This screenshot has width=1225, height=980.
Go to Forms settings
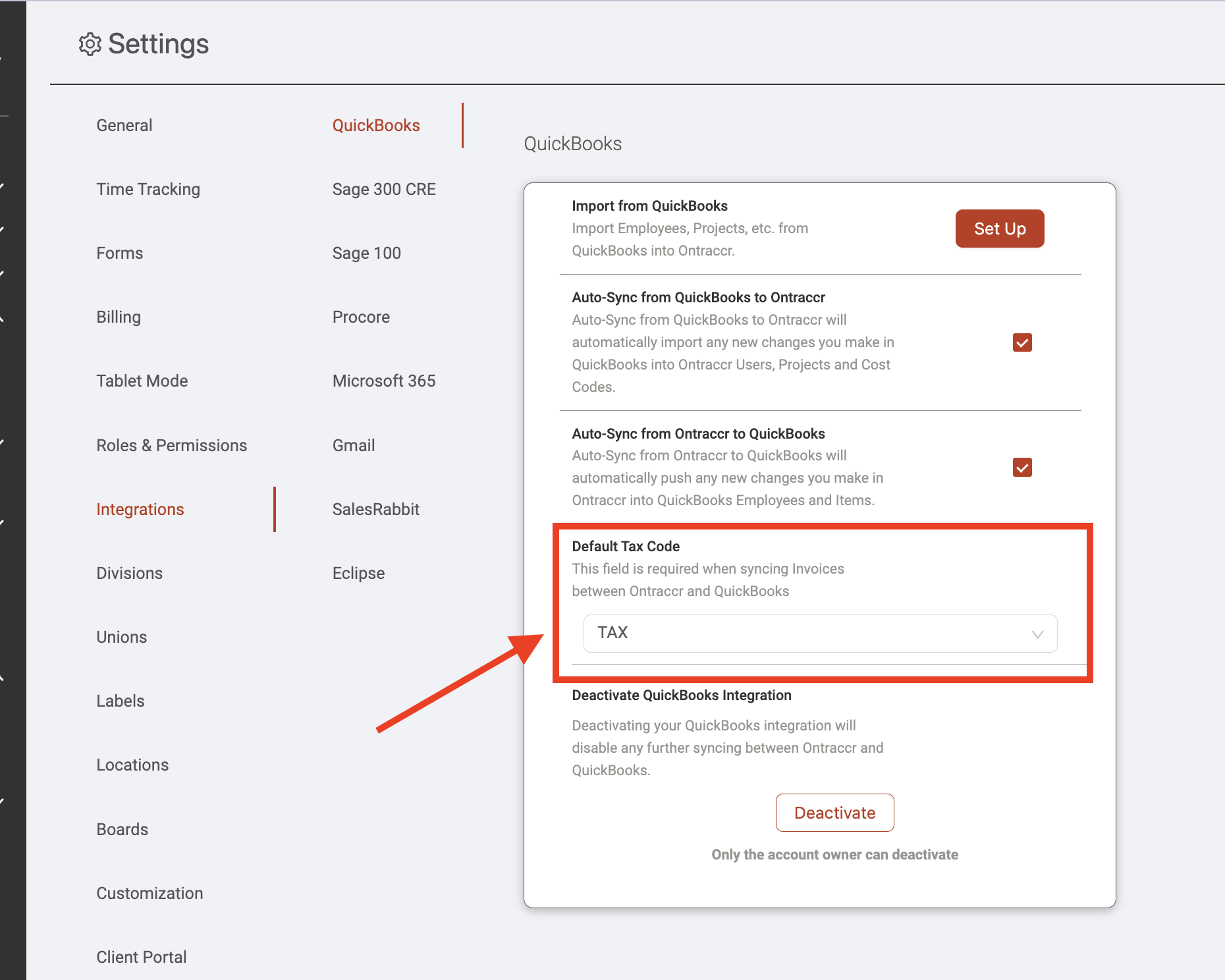120,253
